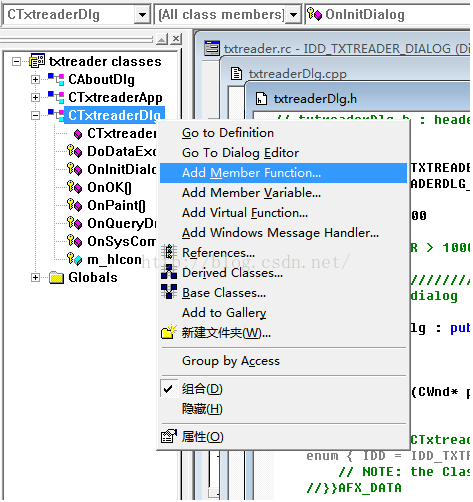Click the OnInitDialog member combo box
This screenshot has width=473, height=502.
(x=388, y=15)
